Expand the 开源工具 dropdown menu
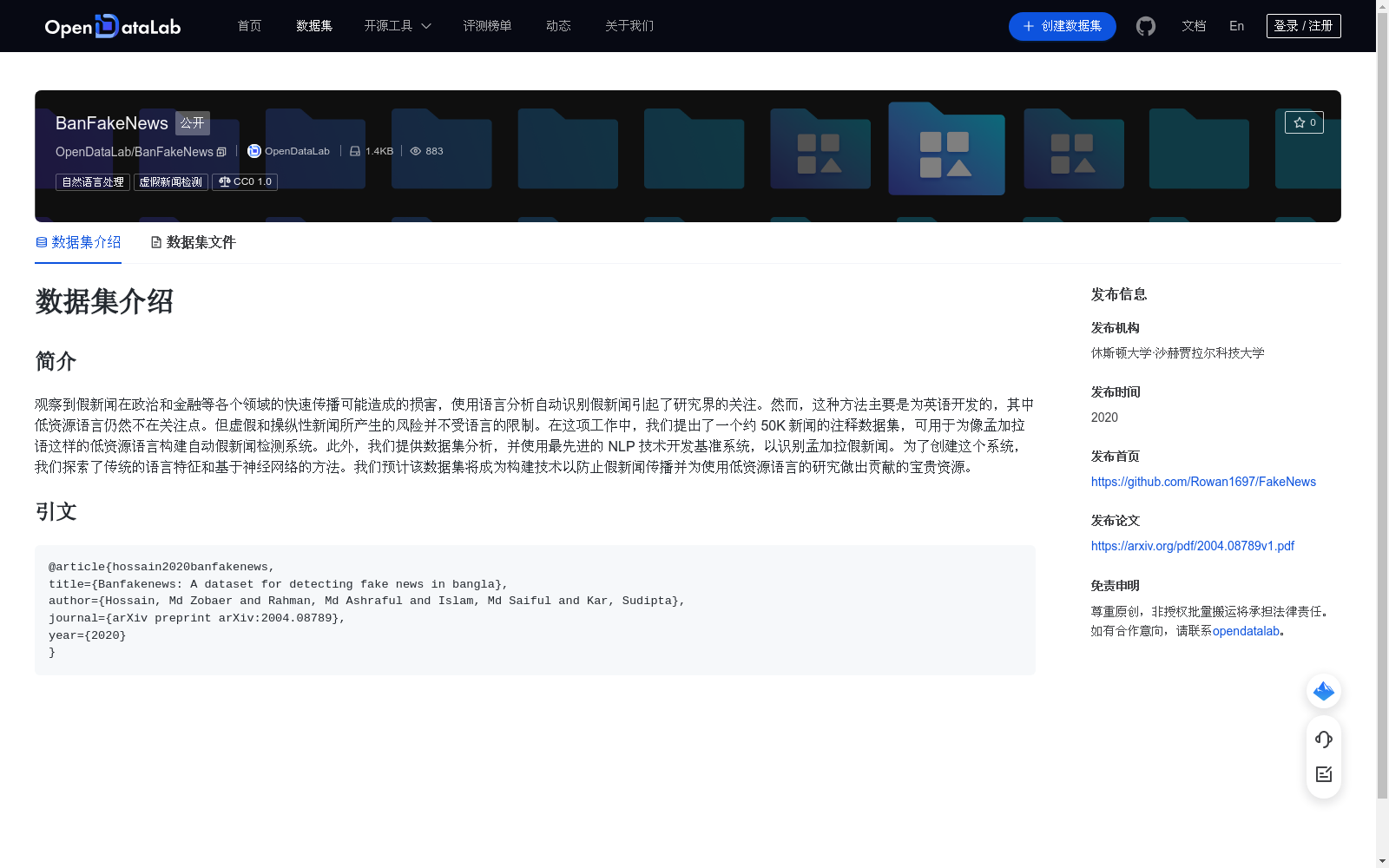 (397, 26)
